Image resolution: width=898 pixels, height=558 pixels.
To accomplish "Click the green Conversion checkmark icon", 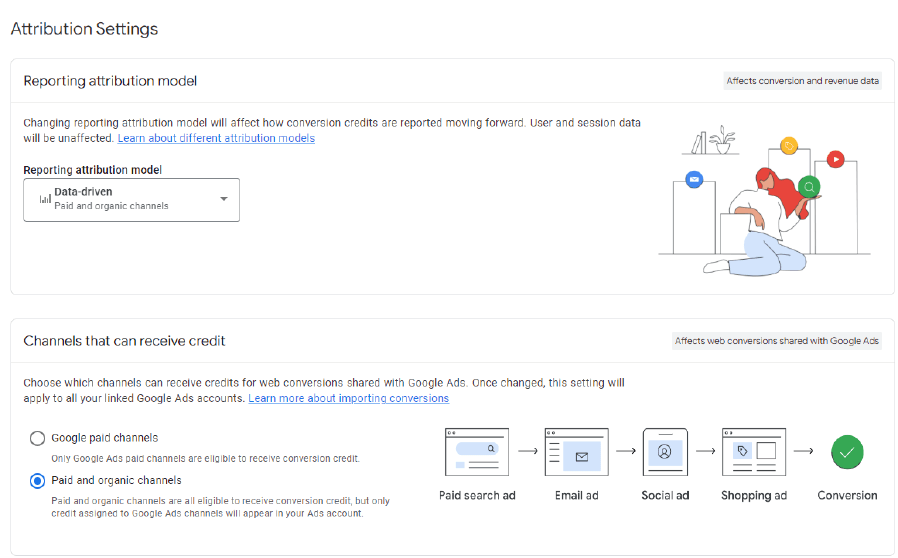I will click(847, 452).
